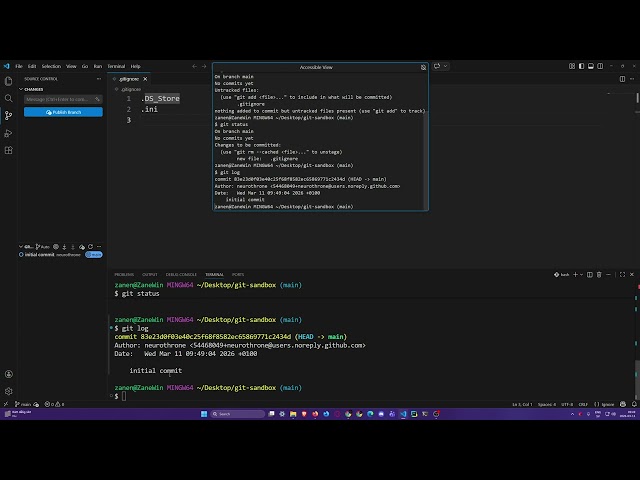Open the new terminal launch profile dropdown
This screenshot has width=640, height=480.
point(581,275)
